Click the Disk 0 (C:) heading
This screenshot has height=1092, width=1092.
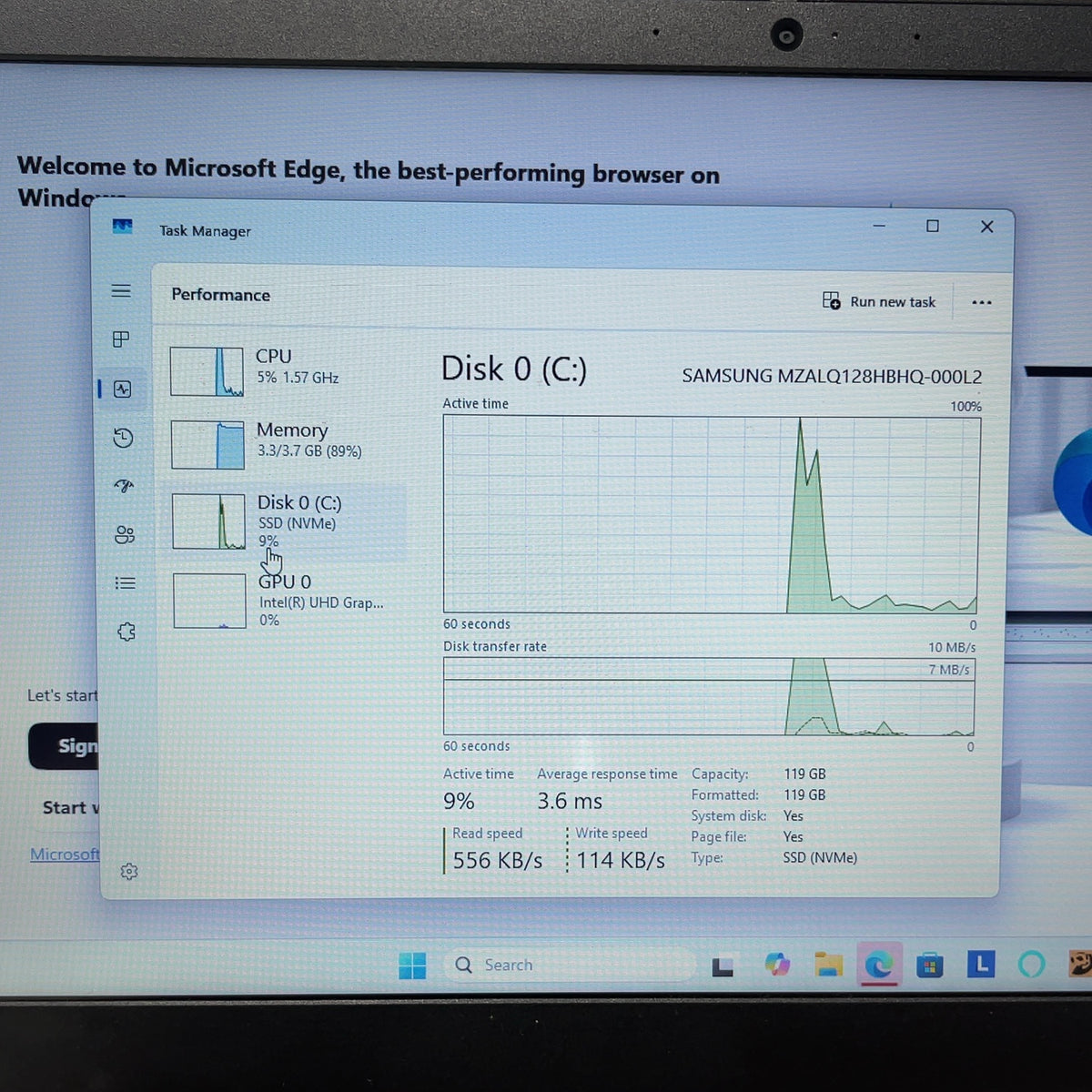[514, 369]
